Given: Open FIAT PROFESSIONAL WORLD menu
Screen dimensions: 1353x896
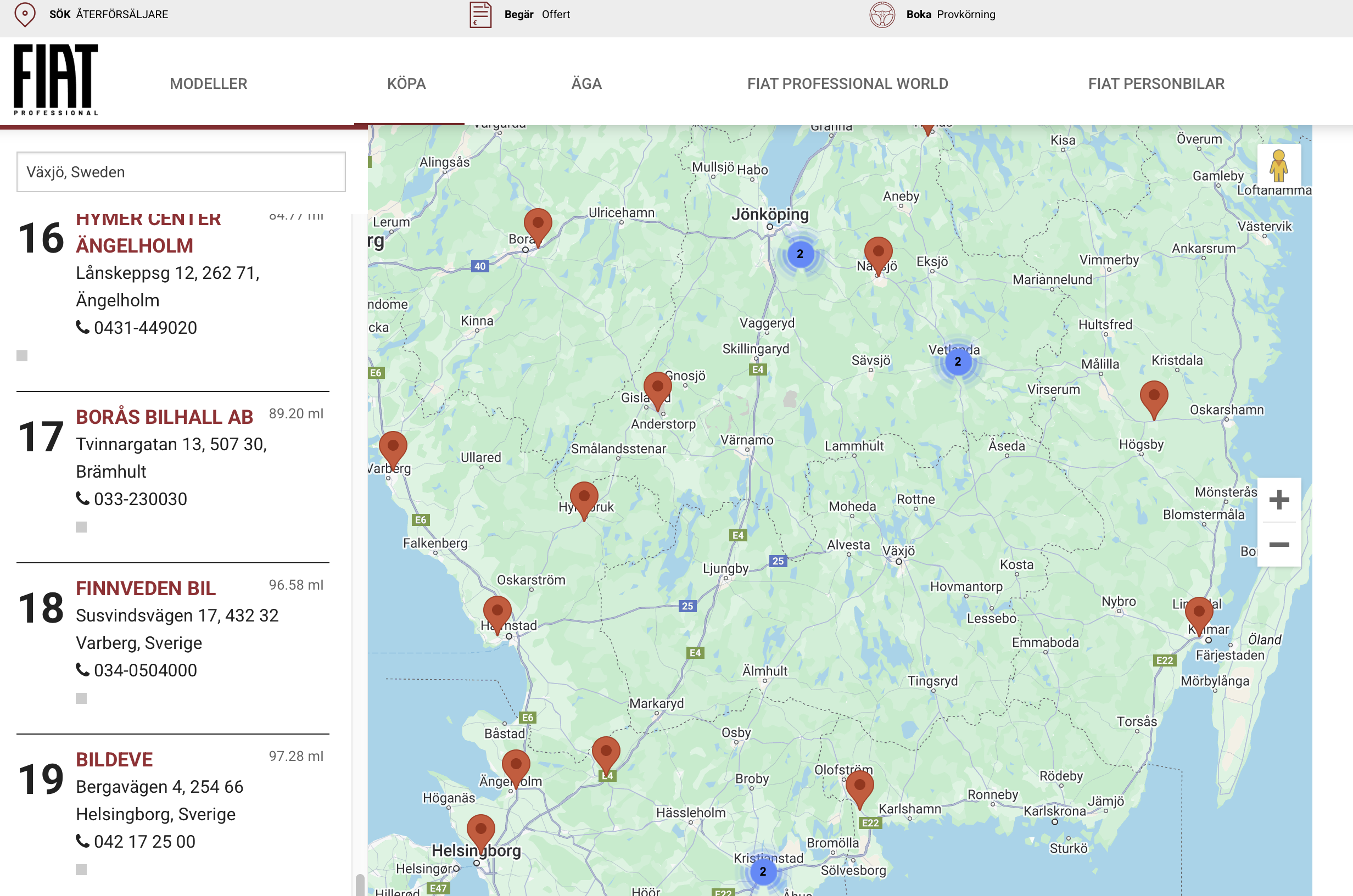Looking at the screenshot, I should click(847, 83).
